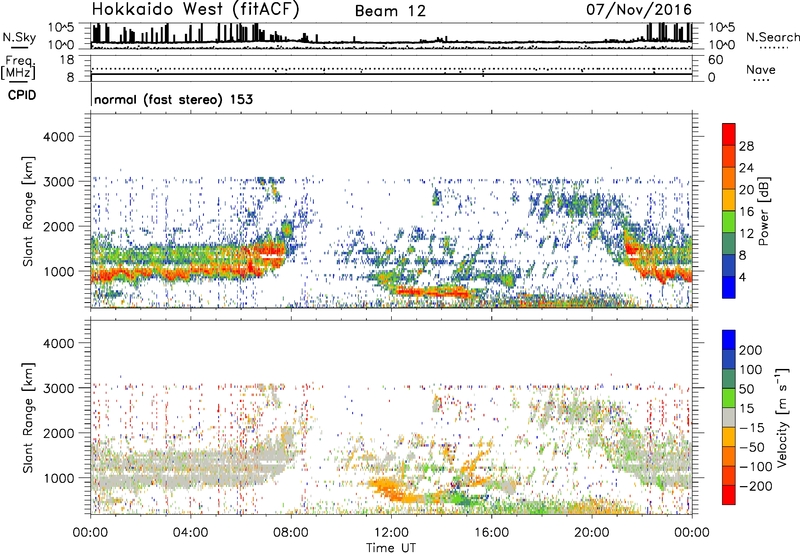Image resolution: width=800 pixels, height=554 pixels.
Task: Click the power plot 'Slant Range [km]' label
Action: coord(29,211)
